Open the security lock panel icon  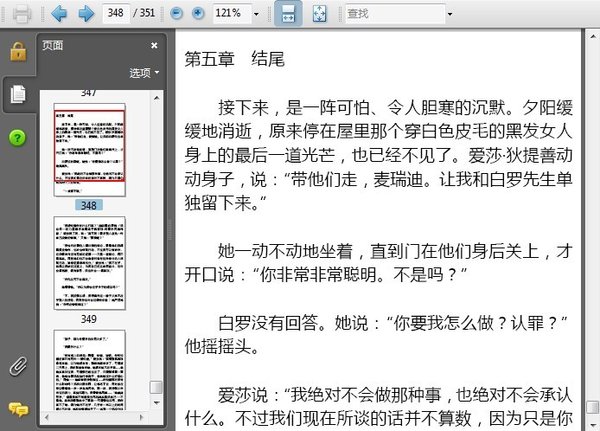pyautogui.click(x=18, y=51)
